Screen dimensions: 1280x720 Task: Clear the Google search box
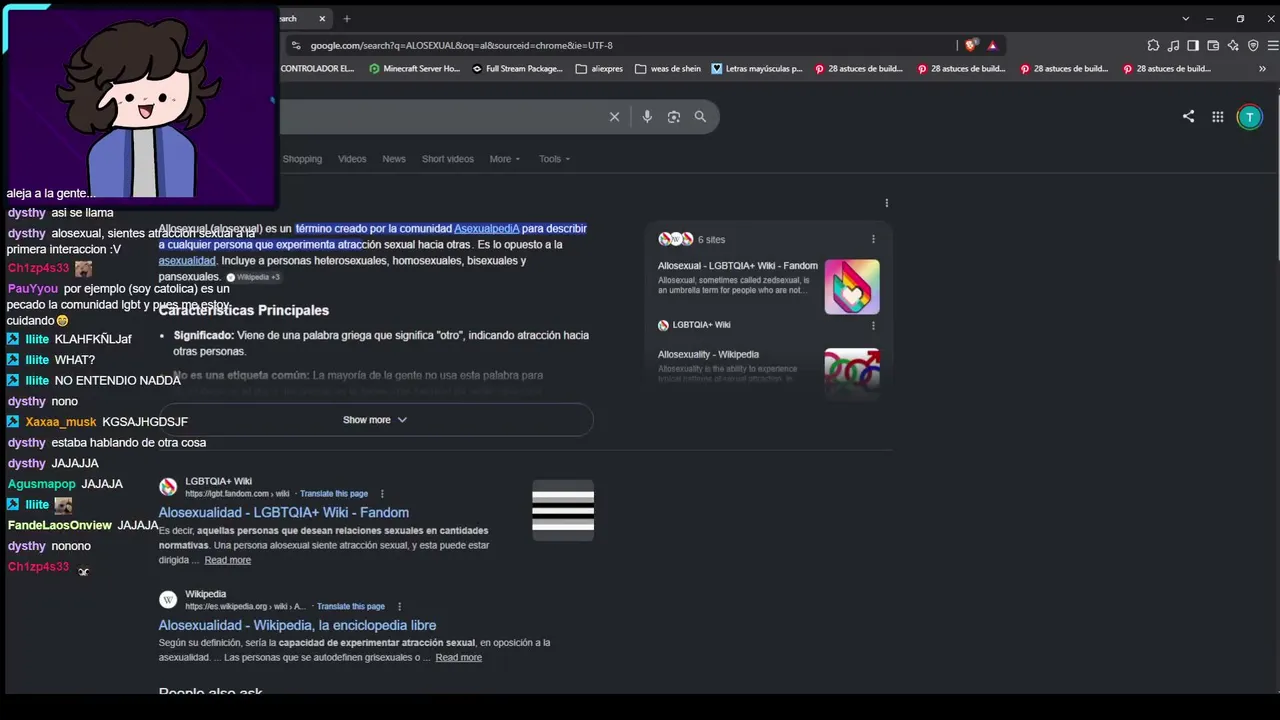615,117
